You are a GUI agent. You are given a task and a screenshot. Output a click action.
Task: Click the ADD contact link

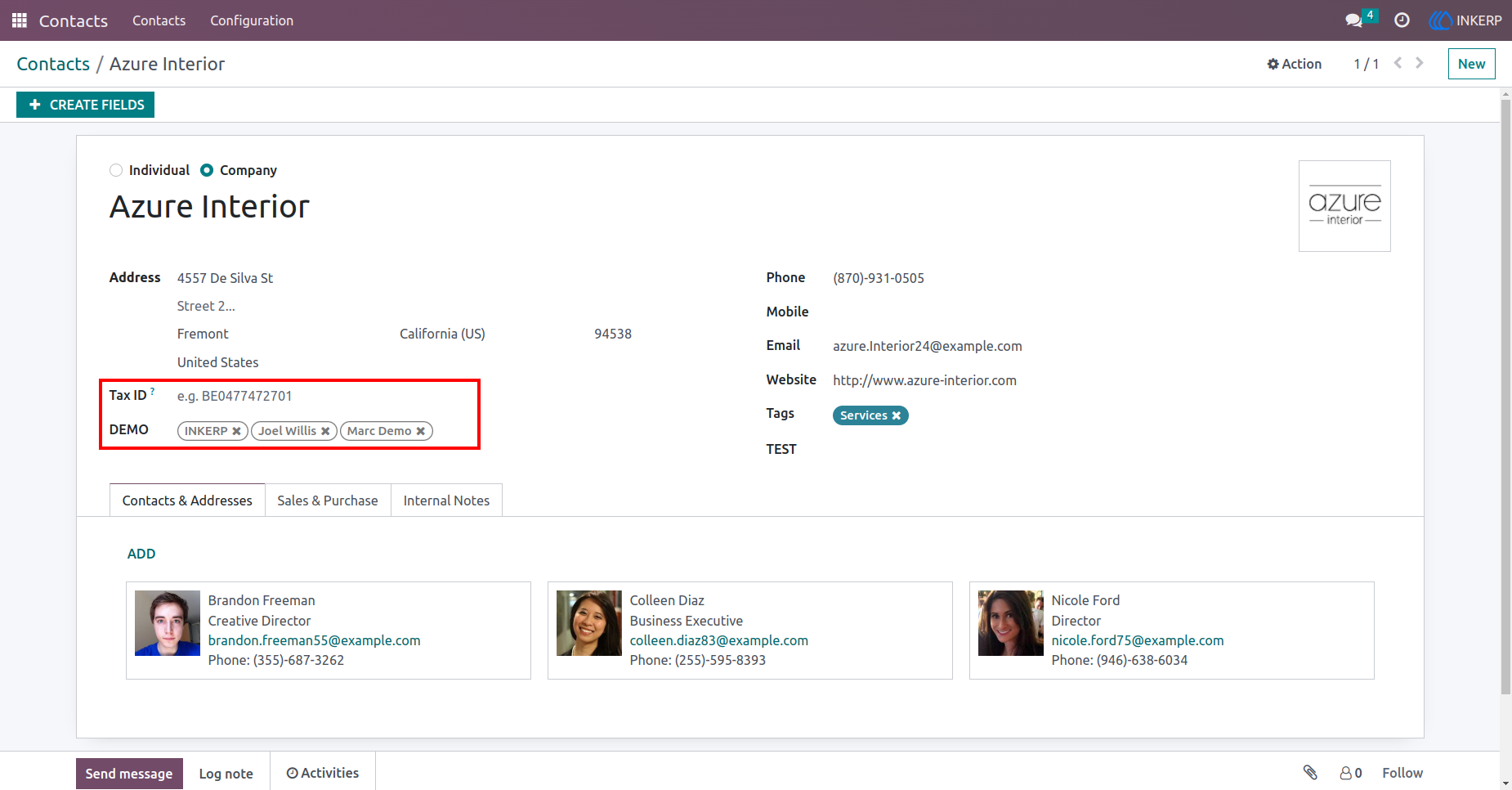point(141,554)
